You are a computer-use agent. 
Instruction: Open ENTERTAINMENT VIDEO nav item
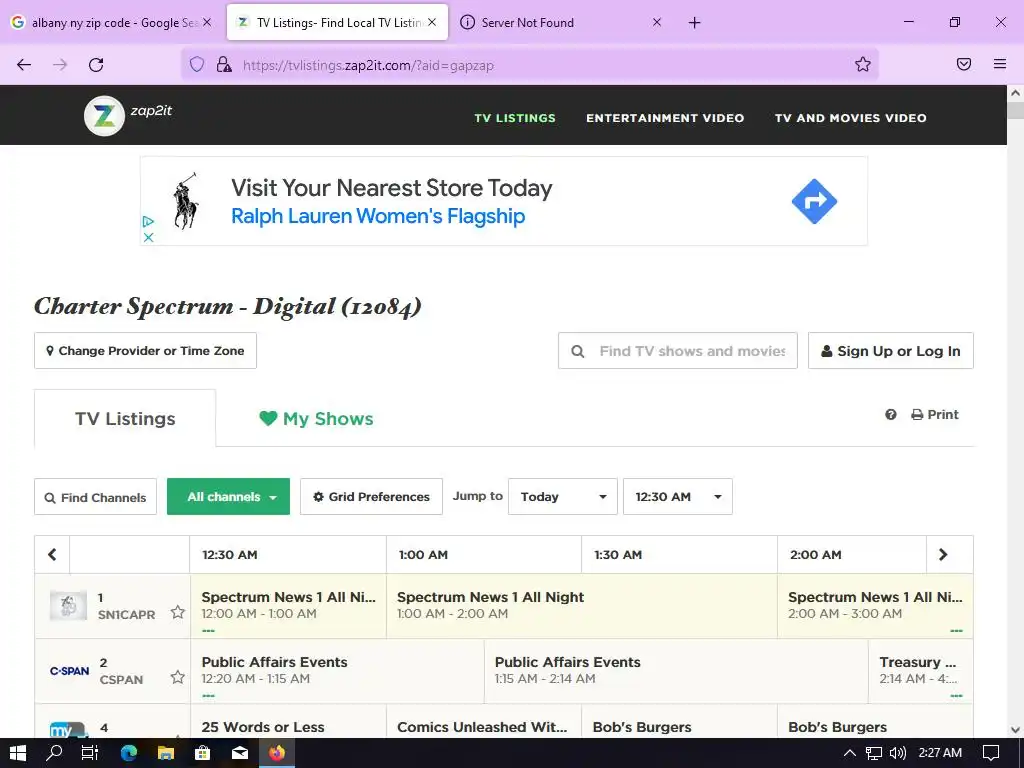665,118
